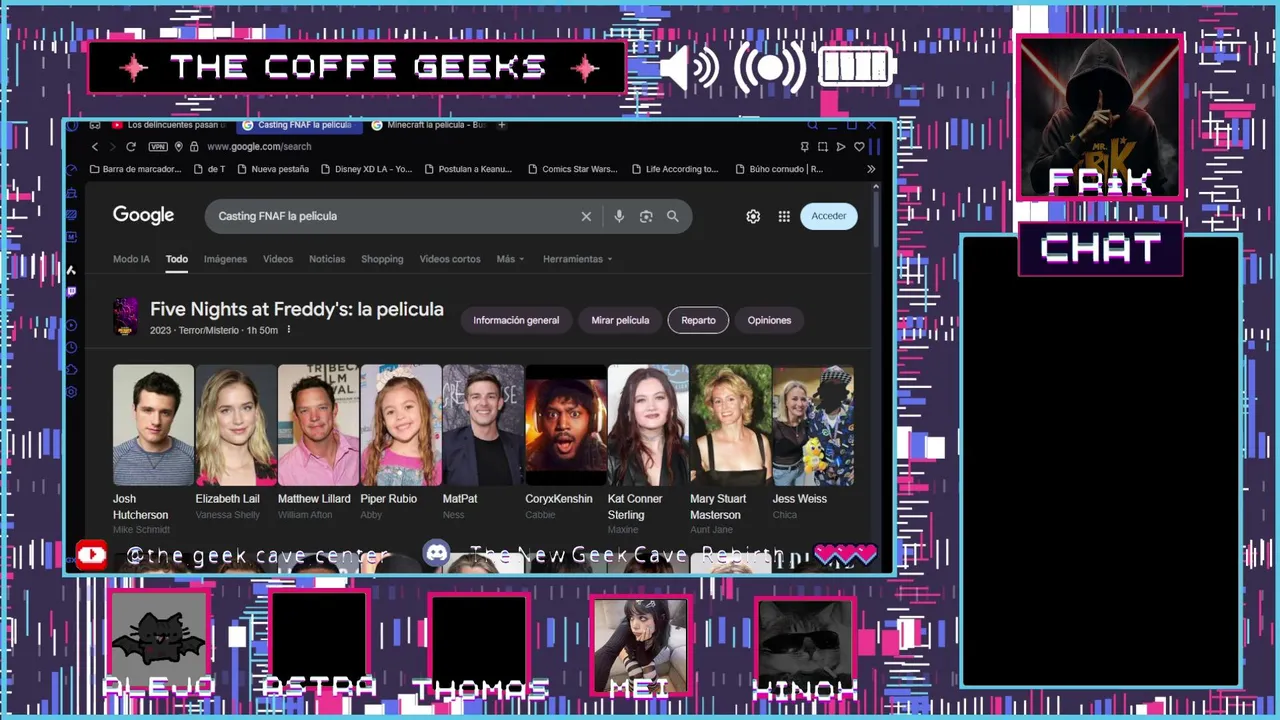The height and width of the screenshot is (720, 1280).
Task: Clear the Google search box with X
Action: pyautogui.click(x=586, y=216)
